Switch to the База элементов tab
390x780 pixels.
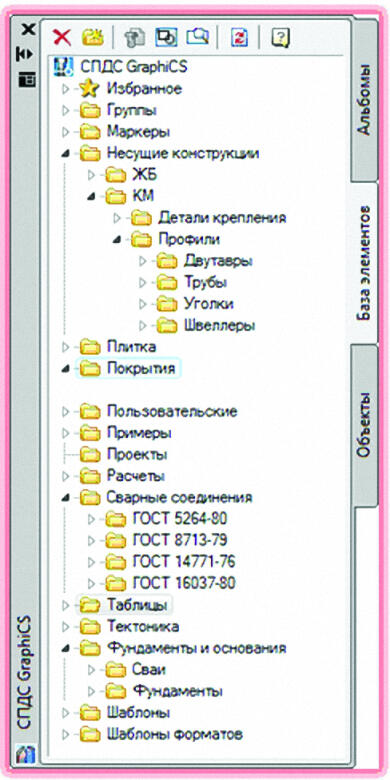point(364,263)
